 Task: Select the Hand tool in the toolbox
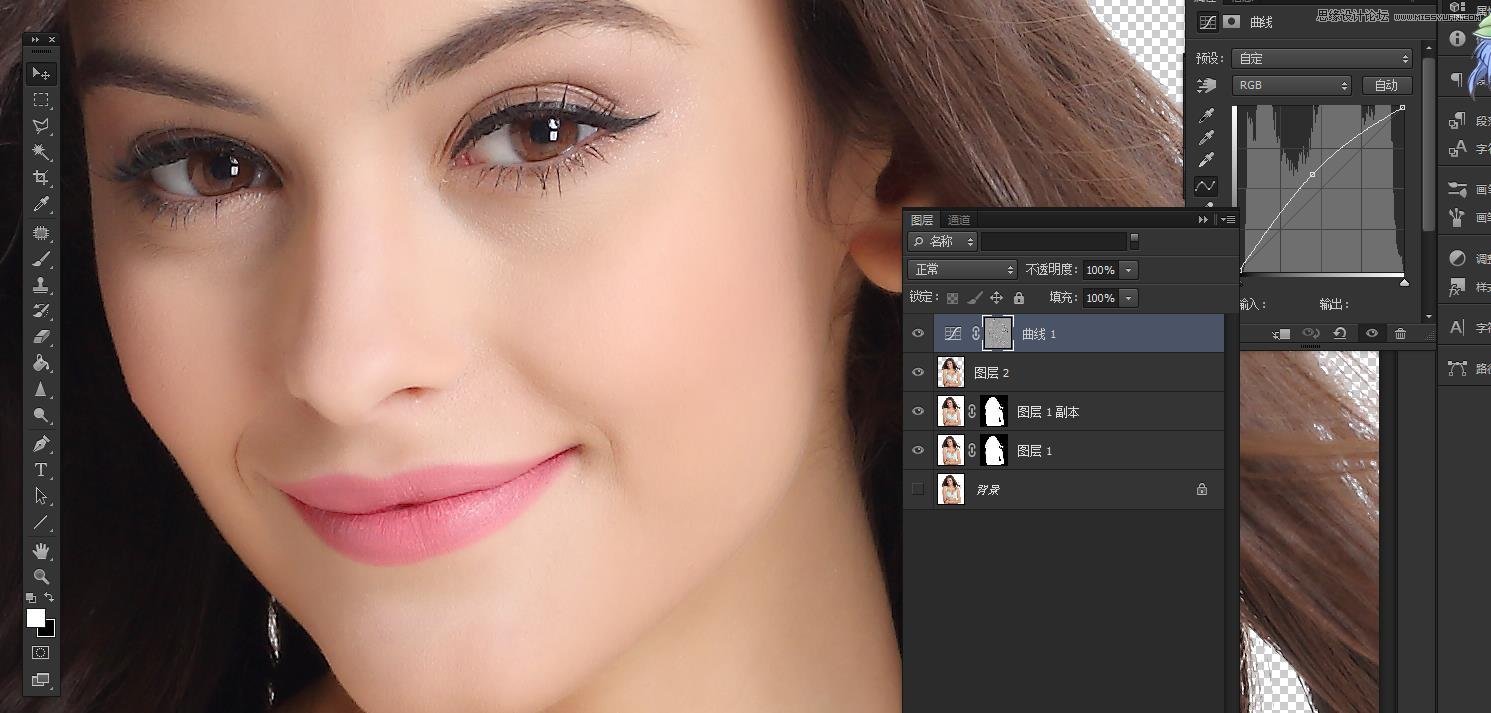point(41,551)
